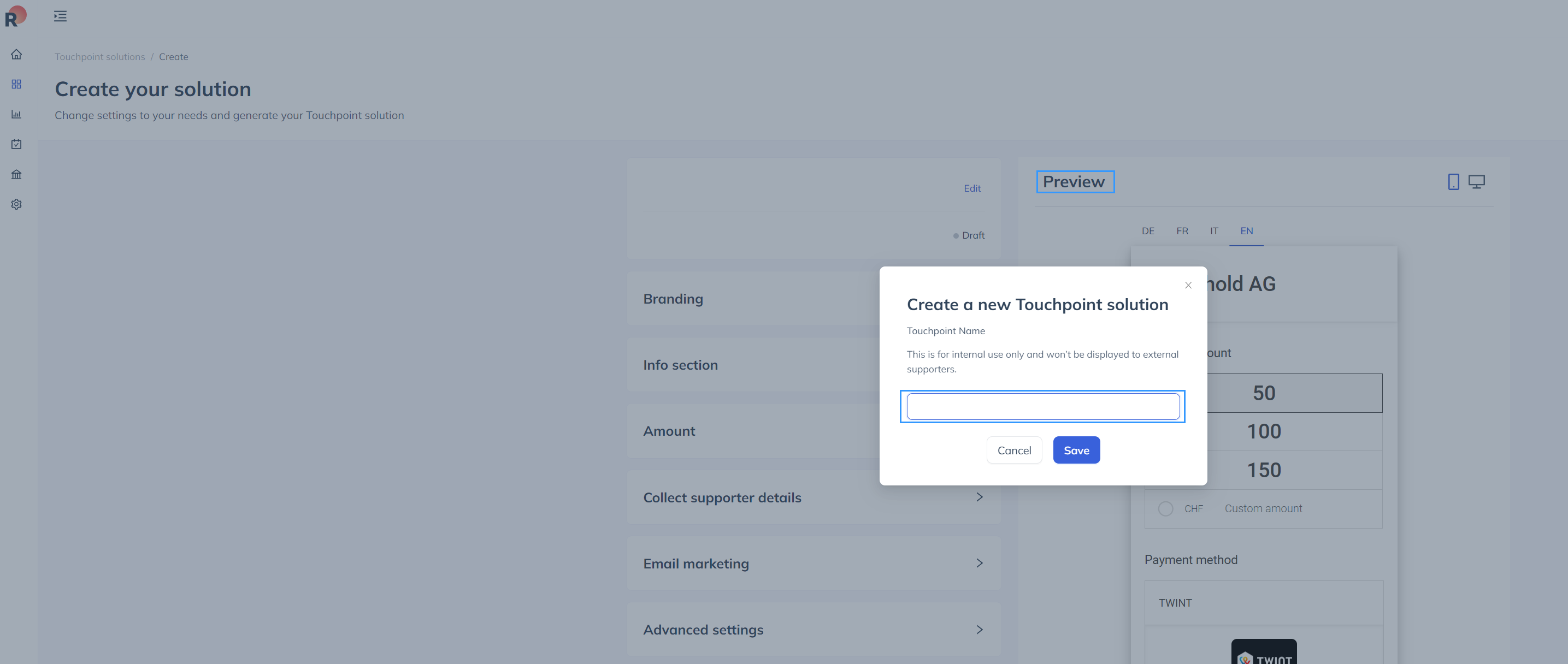Toggle the sidebar menu collapse icon

tap(60, 16)
